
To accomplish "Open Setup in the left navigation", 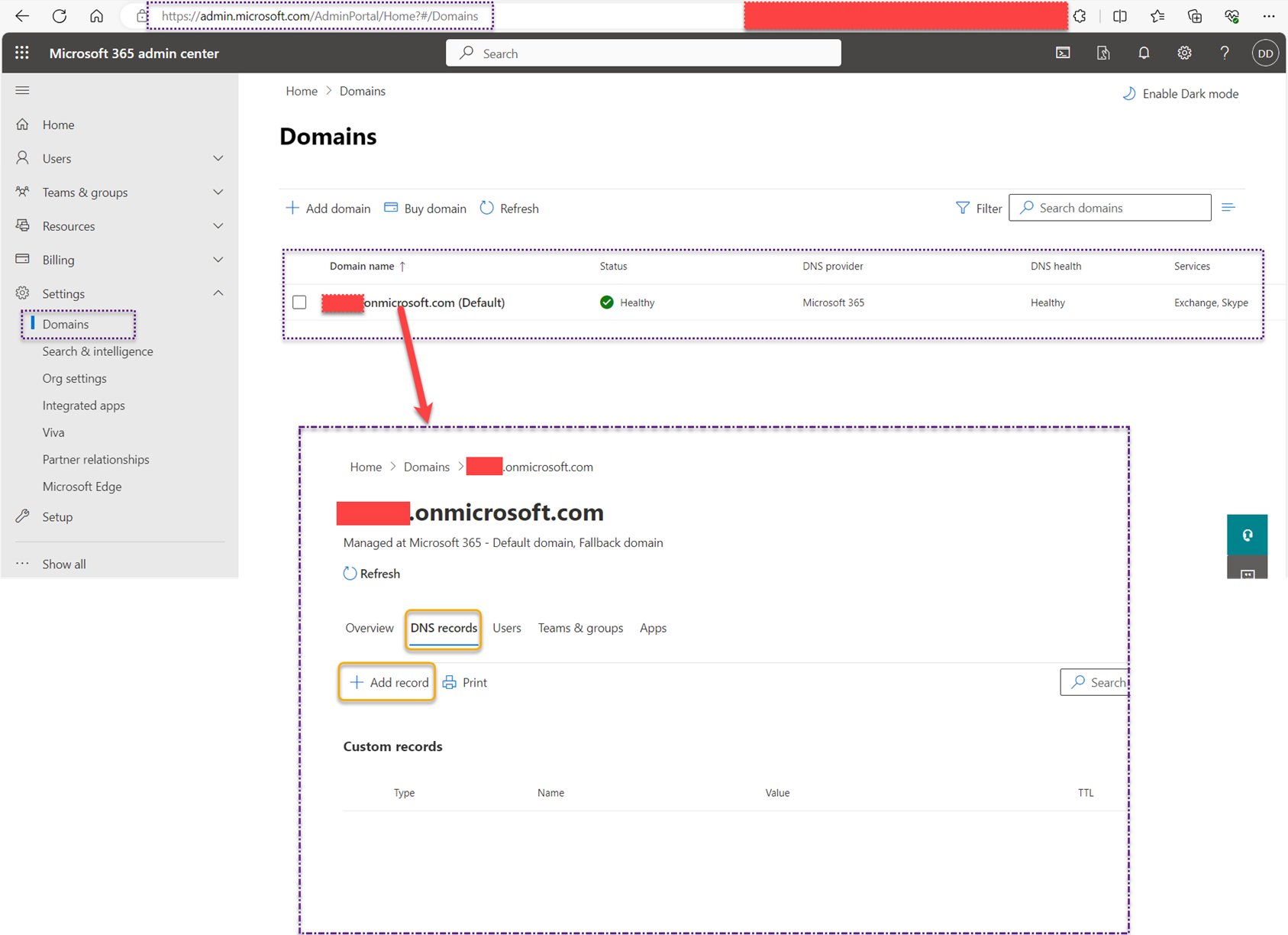I will [x=57, y=517].
